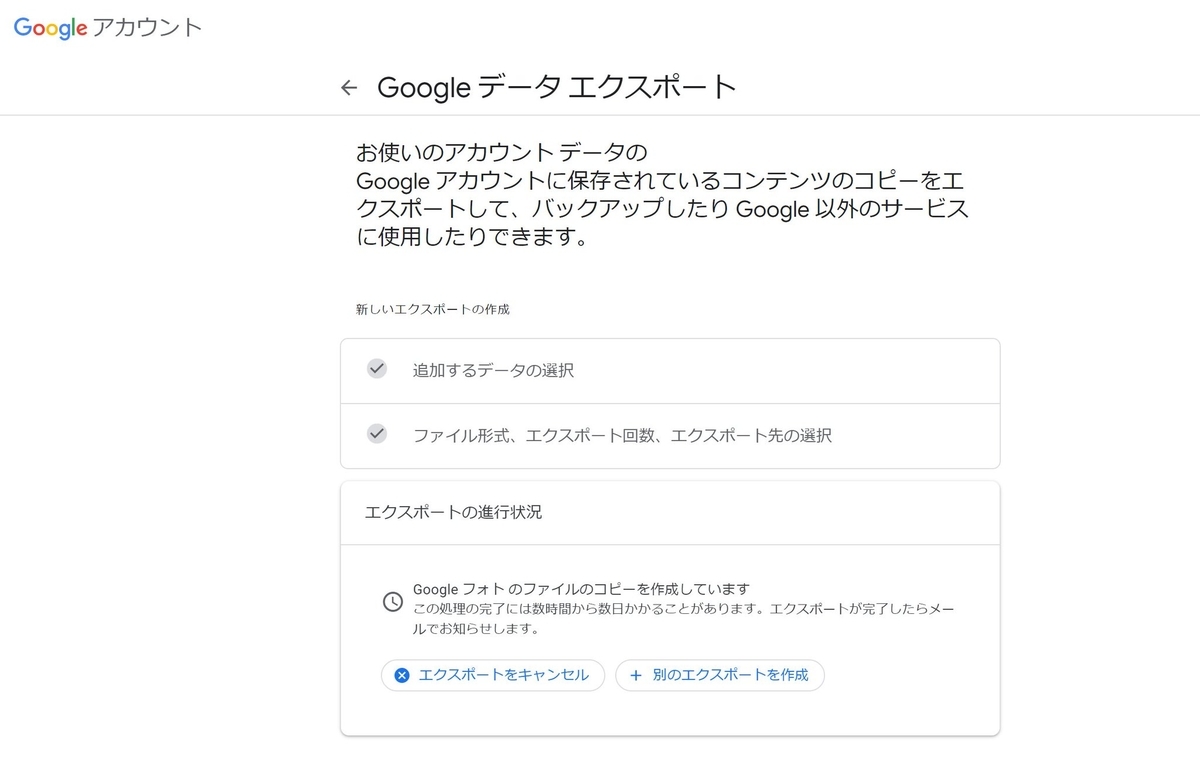Open the Google アカウント logo link

tap(108, 27)
